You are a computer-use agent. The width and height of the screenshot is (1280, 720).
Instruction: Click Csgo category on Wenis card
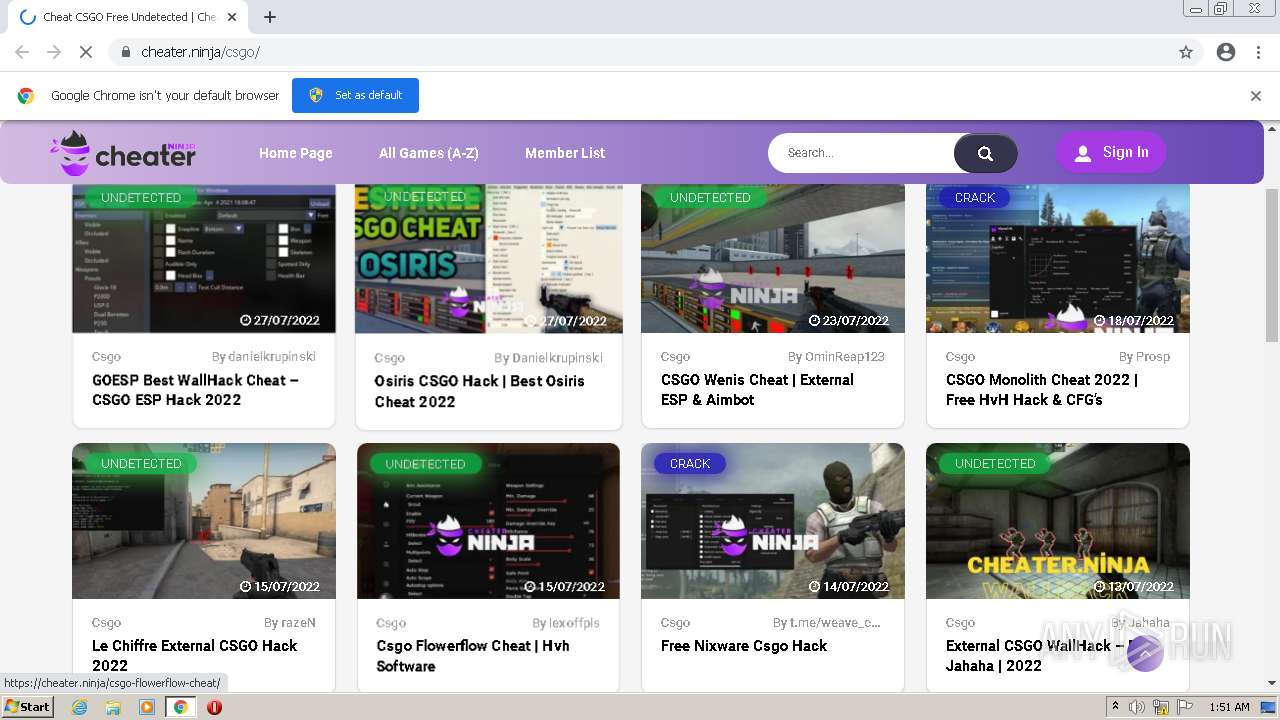pos(675,356)
